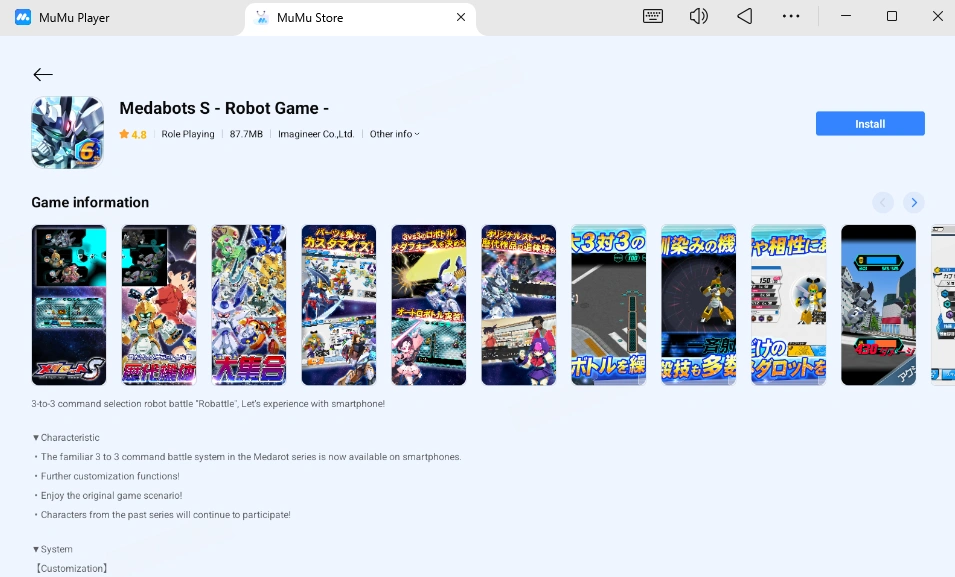
Task: Expand the Other info dropdown
Action: (x=394, y=134)
